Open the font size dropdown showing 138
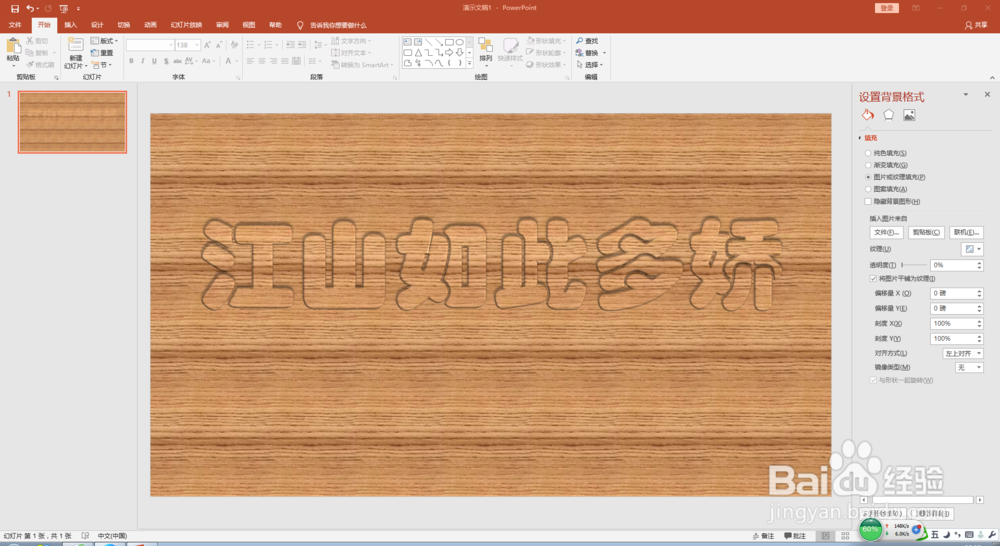The width and height of the screenshot is (1000, 546). tap(198, 45)
